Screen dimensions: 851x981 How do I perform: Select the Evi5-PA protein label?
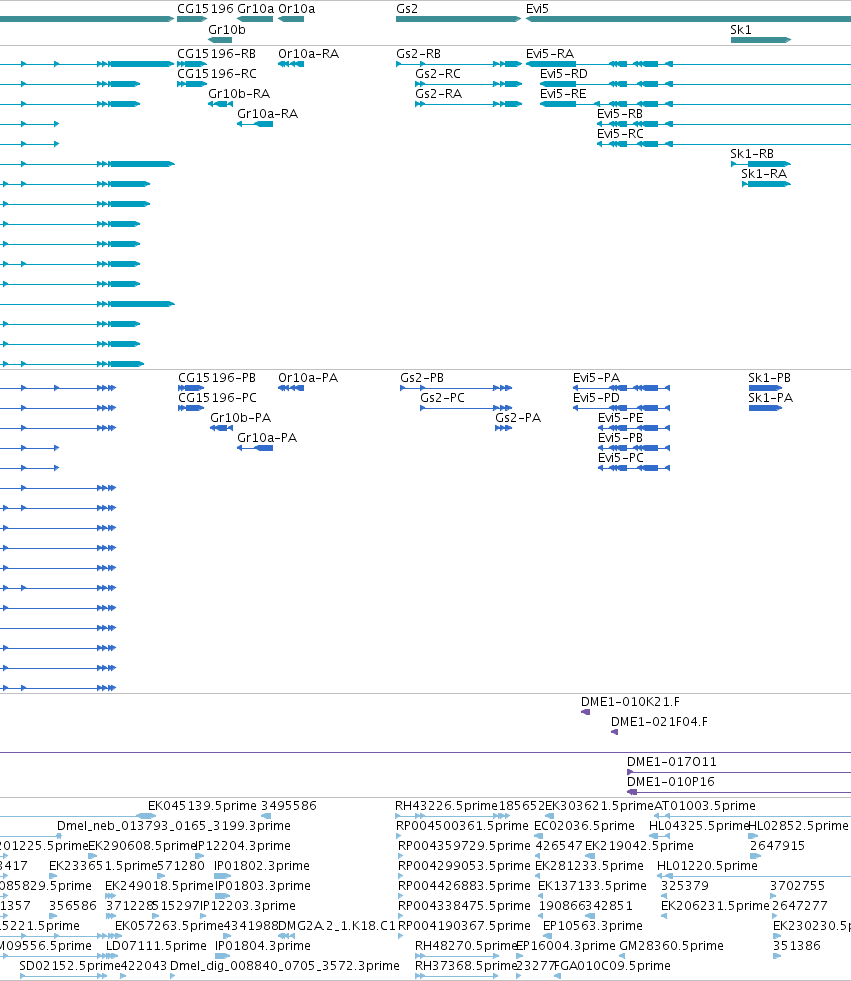(x=596, y=378)
